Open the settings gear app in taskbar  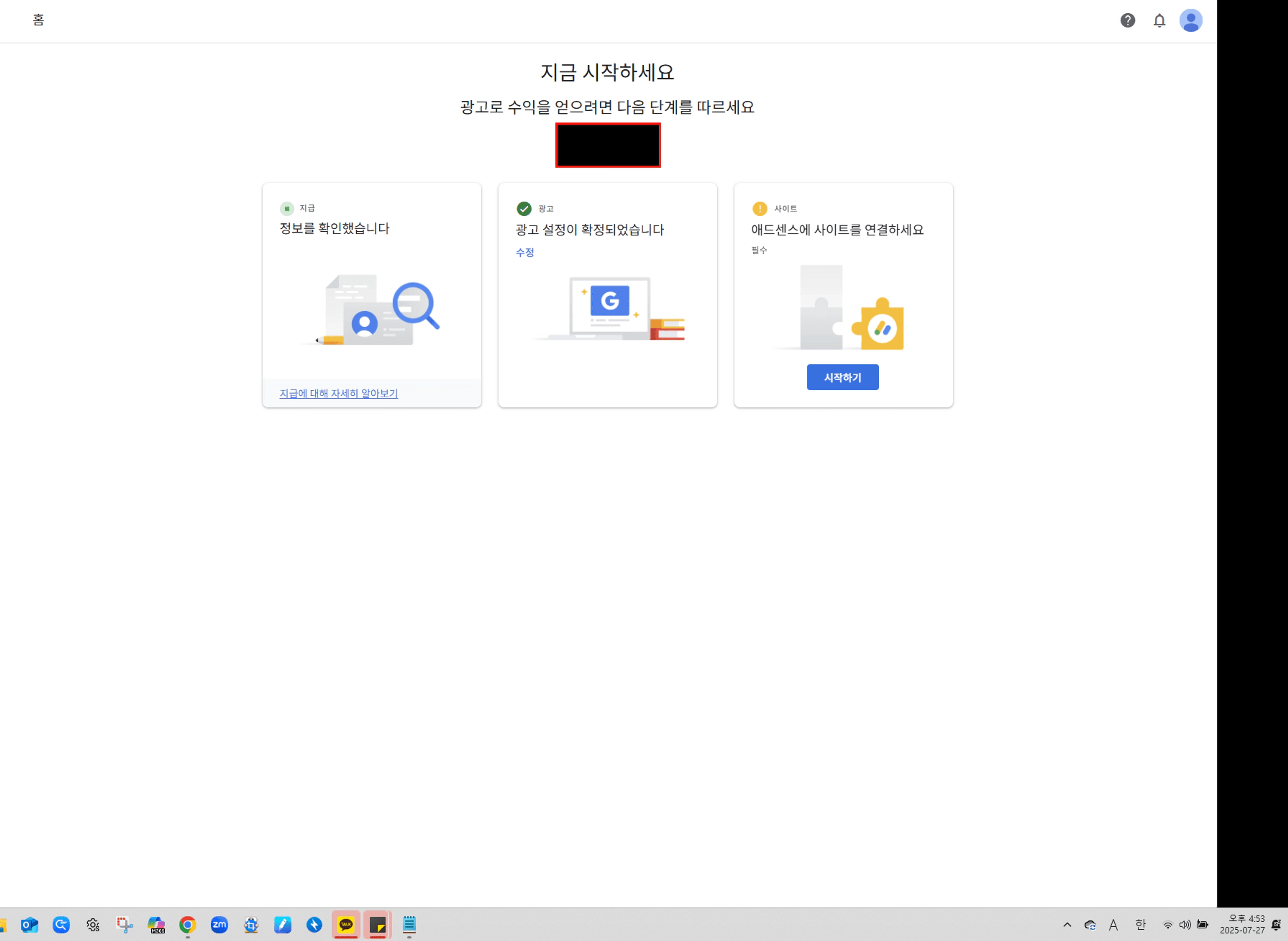tap(93, 925)
